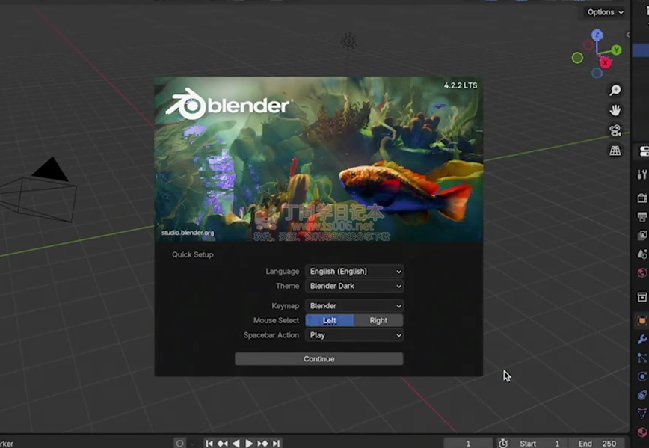Open the Physics properties tab icon

(642, 376)
